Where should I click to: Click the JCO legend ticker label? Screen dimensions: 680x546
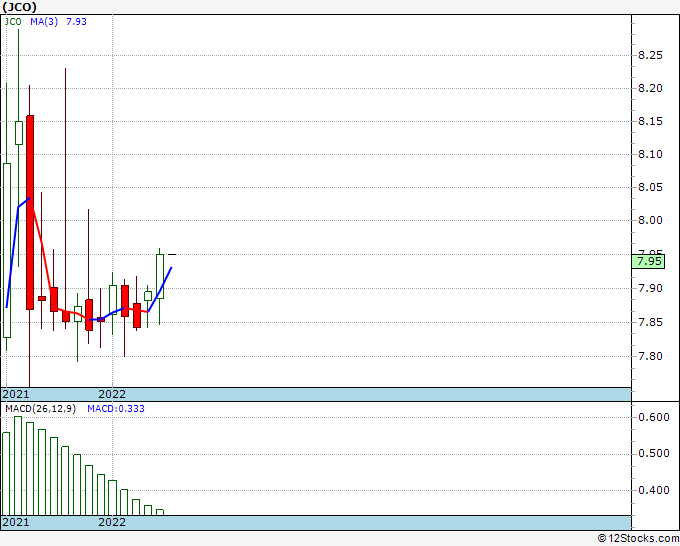[13, 22]
